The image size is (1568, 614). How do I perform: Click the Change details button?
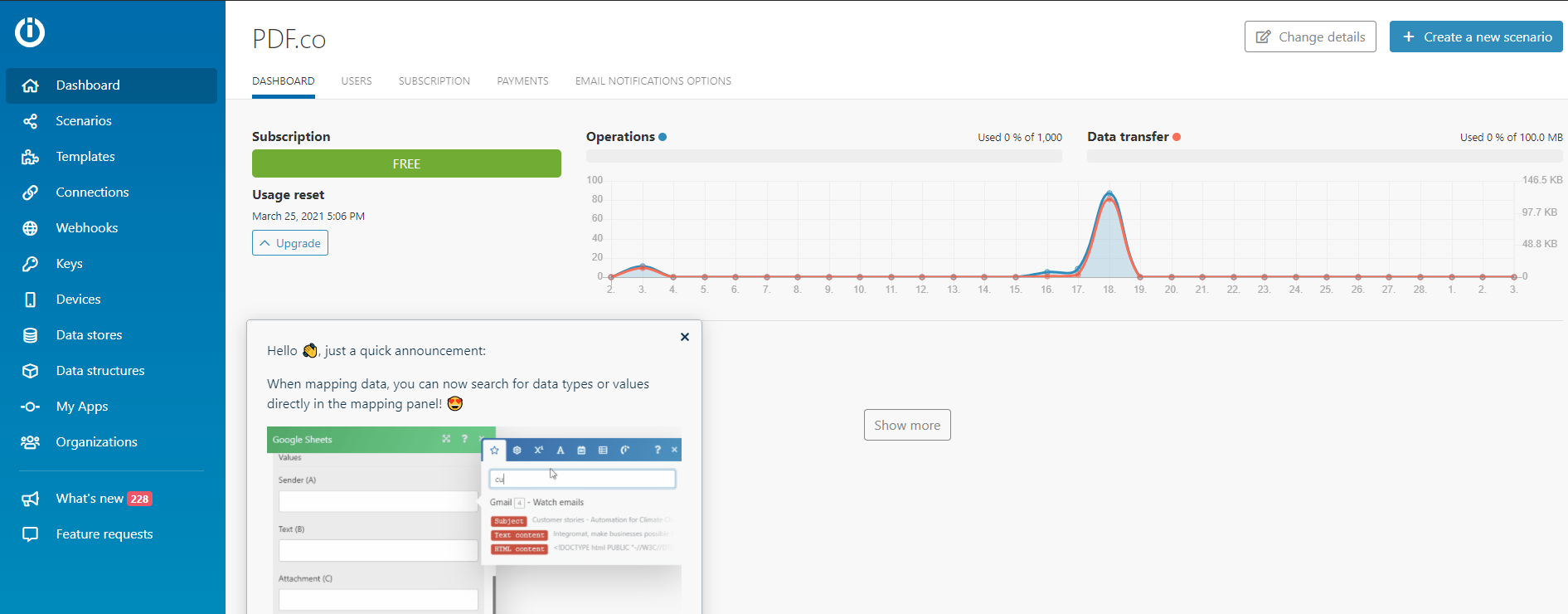1310,37
